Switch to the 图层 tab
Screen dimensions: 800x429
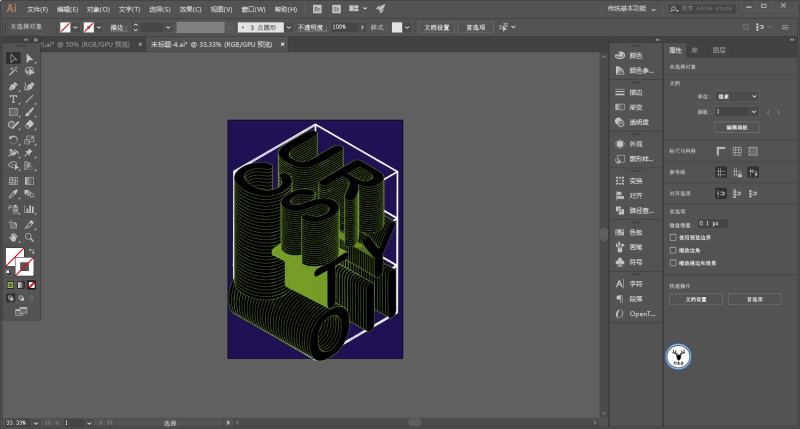(x=719, y=50)
